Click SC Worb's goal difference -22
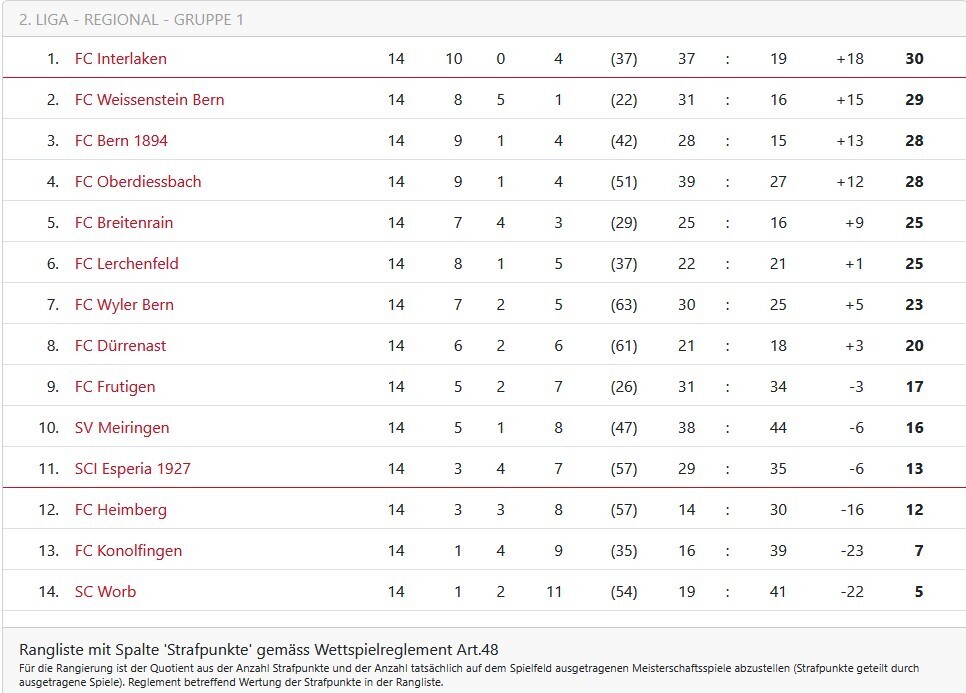This screenshot has width=966, height=693. [851, 592]
